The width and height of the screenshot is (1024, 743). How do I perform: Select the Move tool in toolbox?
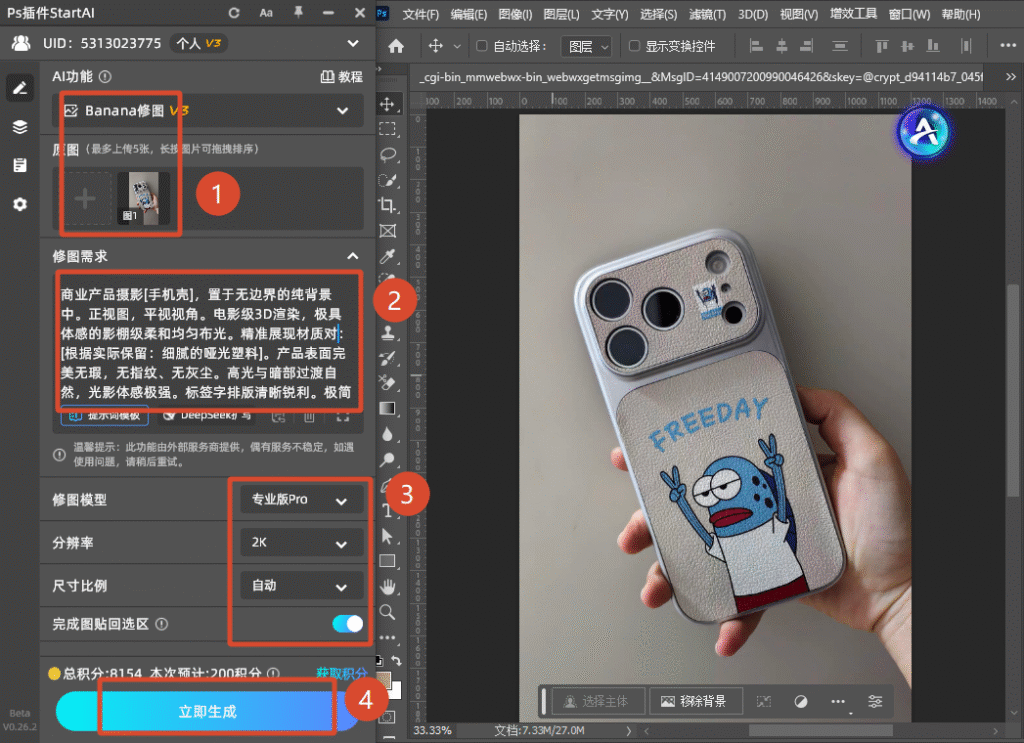coord(387,104)
